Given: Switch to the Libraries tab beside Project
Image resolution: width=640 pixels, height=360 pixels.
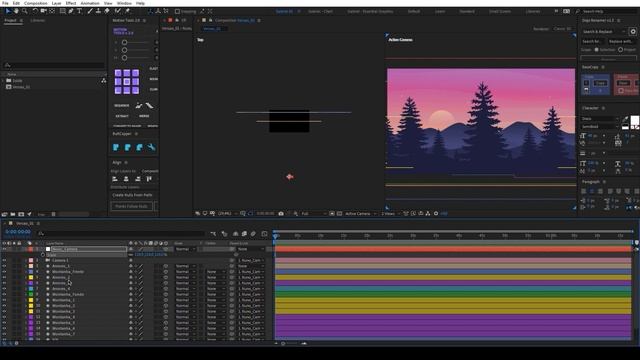Looking at the screenshot, I should tap(38, 20).
